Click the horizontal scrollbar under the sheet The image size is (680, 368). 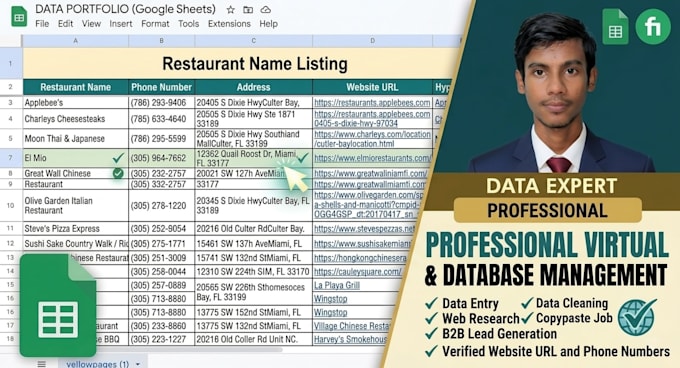(152, 349)
